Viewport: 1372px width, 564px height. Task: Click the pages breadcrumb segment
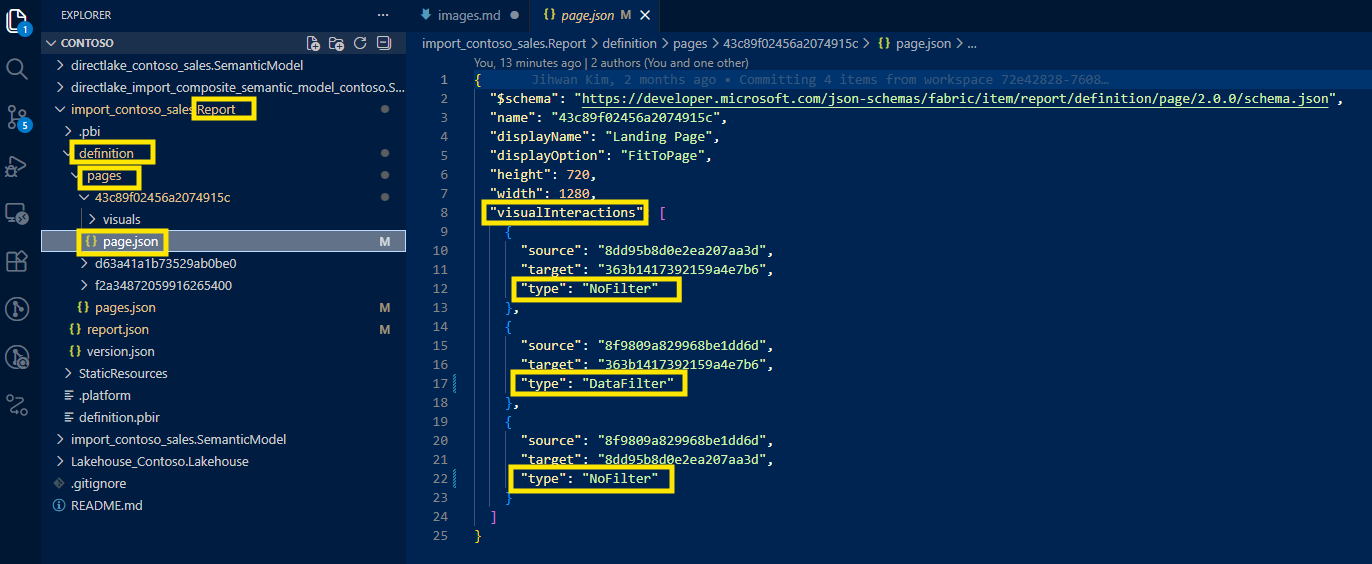pyautogui.click(x=689, y=43)
